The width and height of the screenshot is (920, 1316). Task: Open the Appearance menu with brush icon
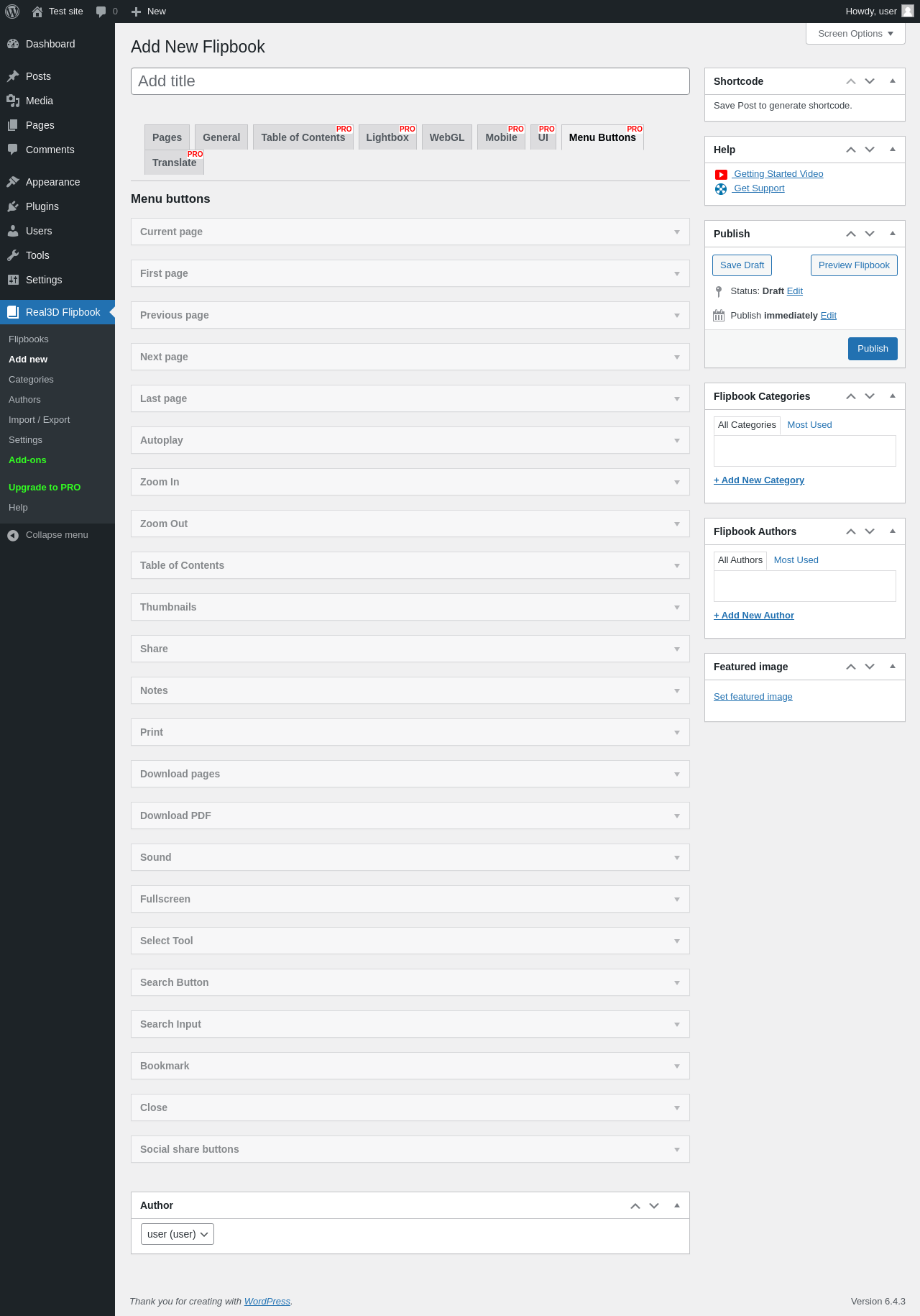[57, 182]
